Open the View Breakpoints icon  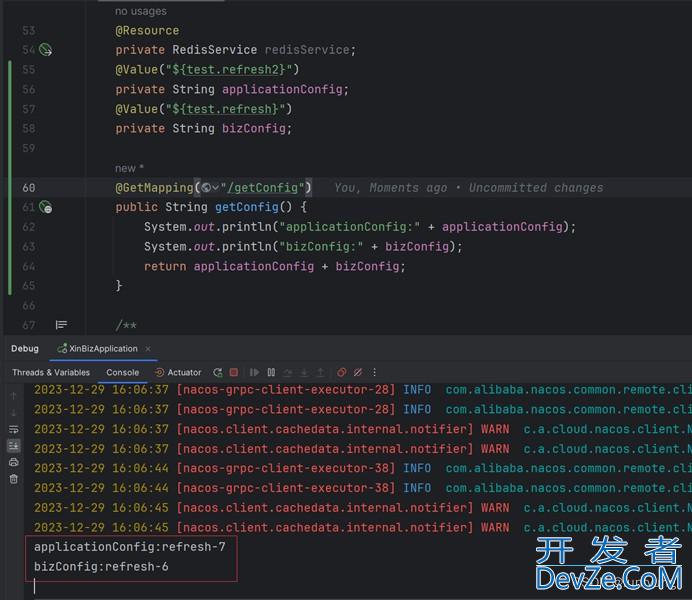342,372
